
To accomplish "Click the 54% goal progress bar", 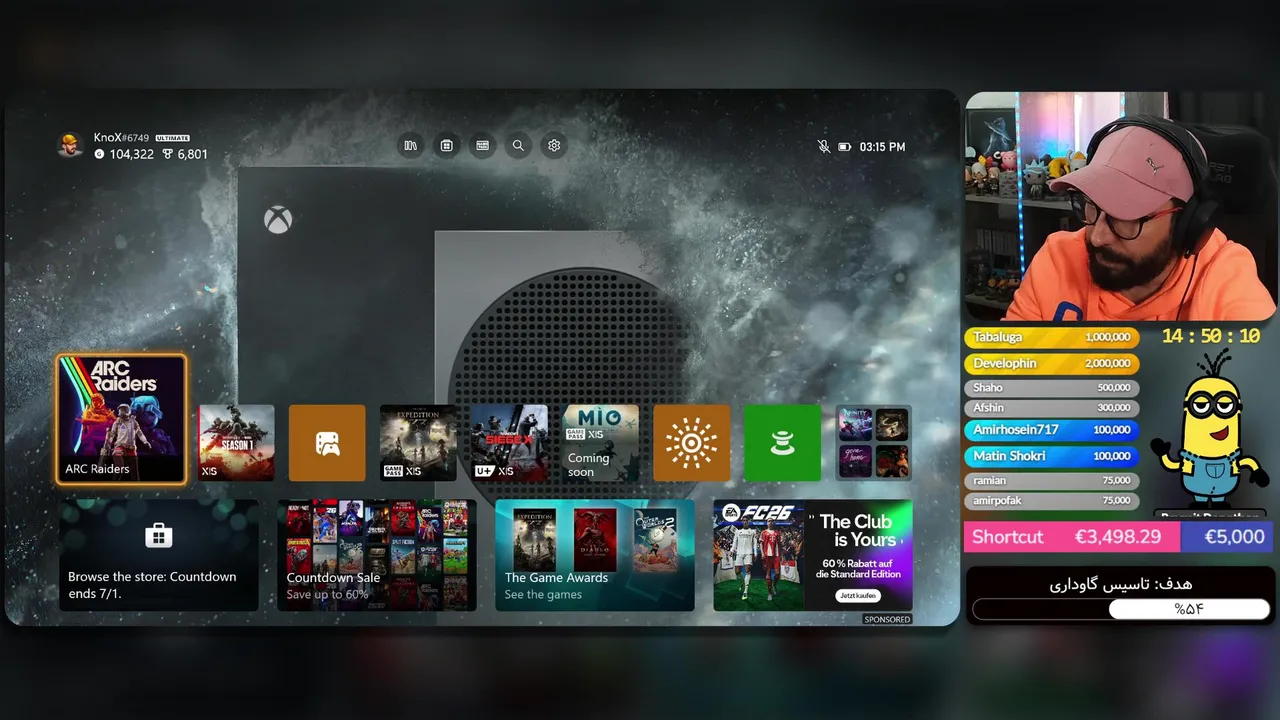I will 1121,609.
